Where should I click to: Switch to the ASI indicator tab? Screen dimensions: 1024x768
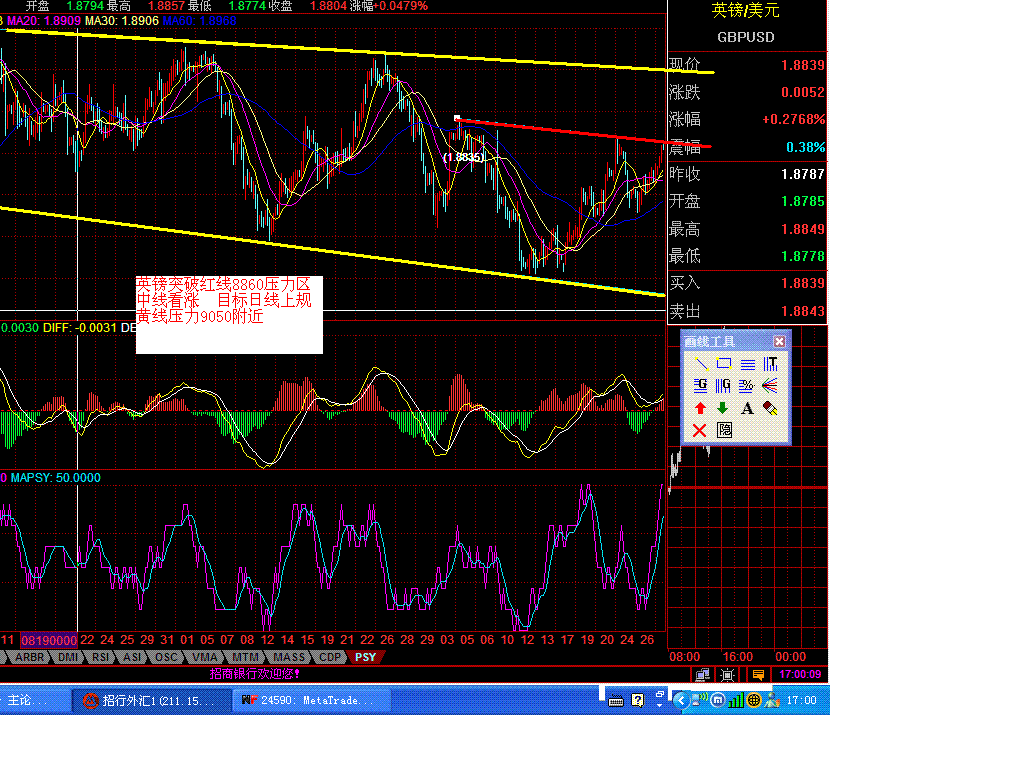(132, 657)
